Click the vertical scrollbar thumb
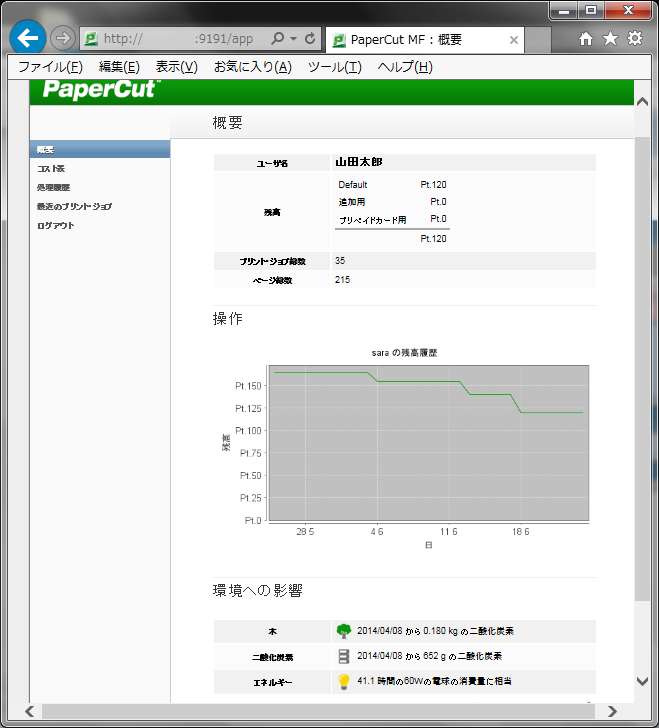 642,369
